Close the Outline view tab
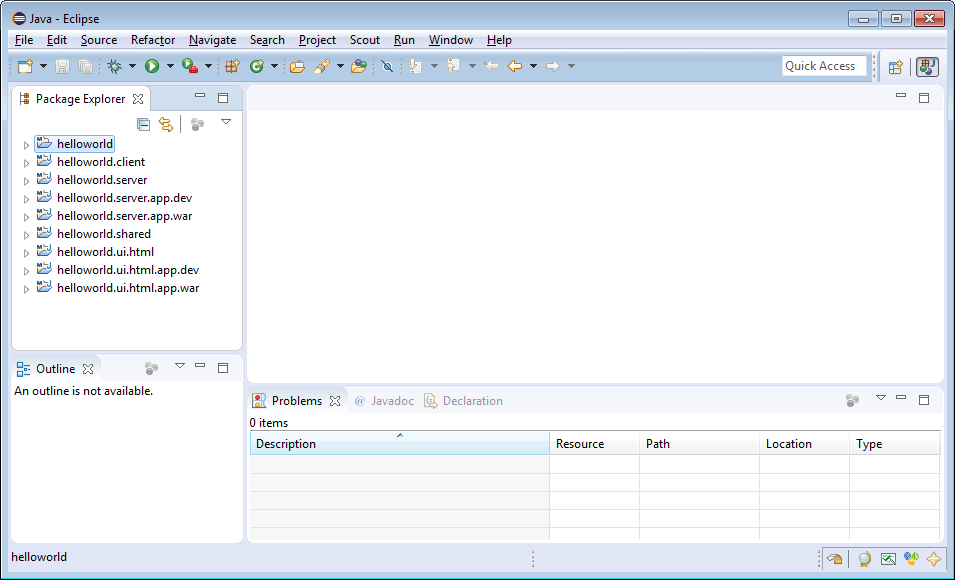 coord(88,369)
